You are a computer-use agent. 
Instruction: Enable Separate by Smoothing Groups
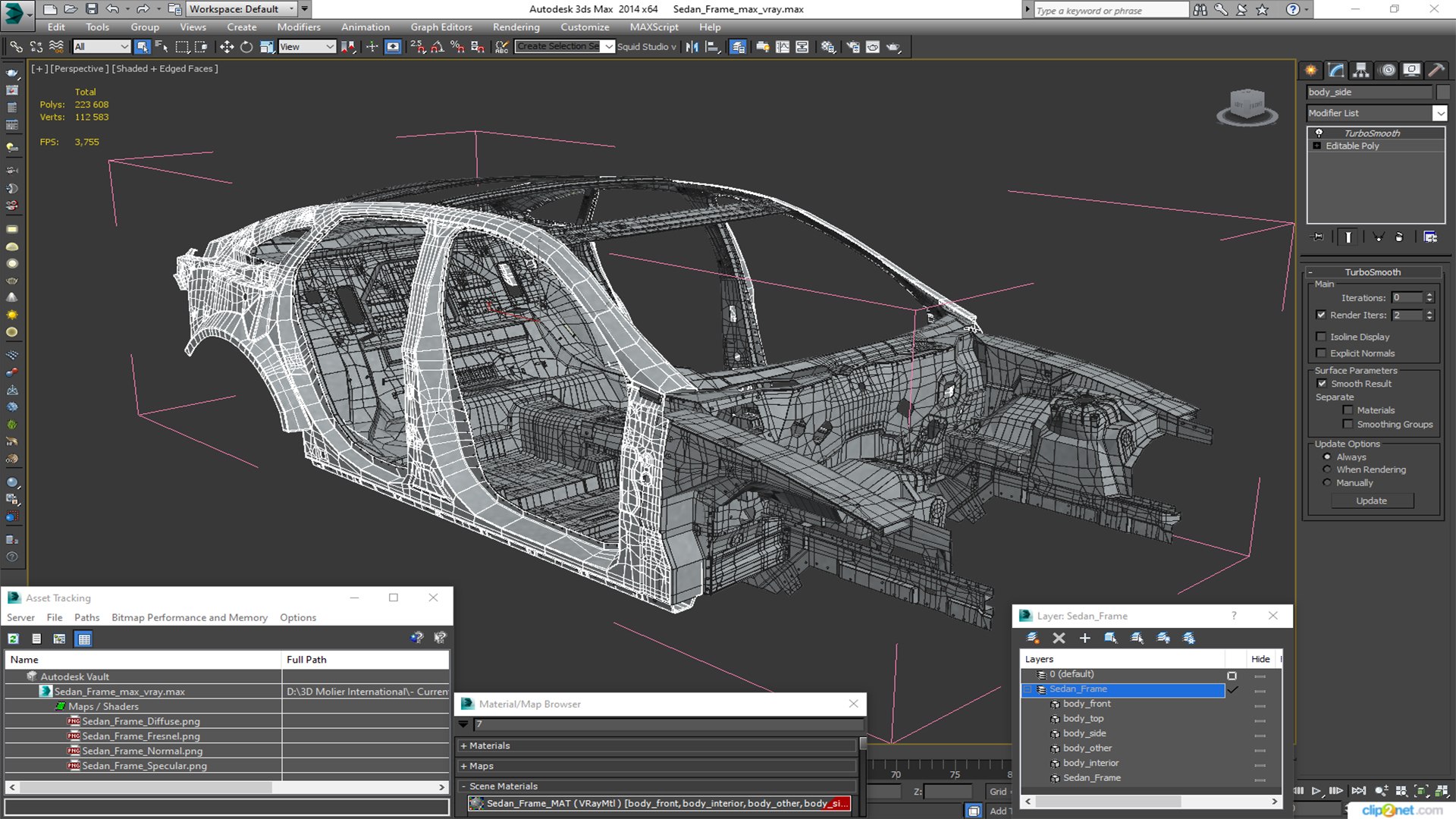[x=1348, y=425]
